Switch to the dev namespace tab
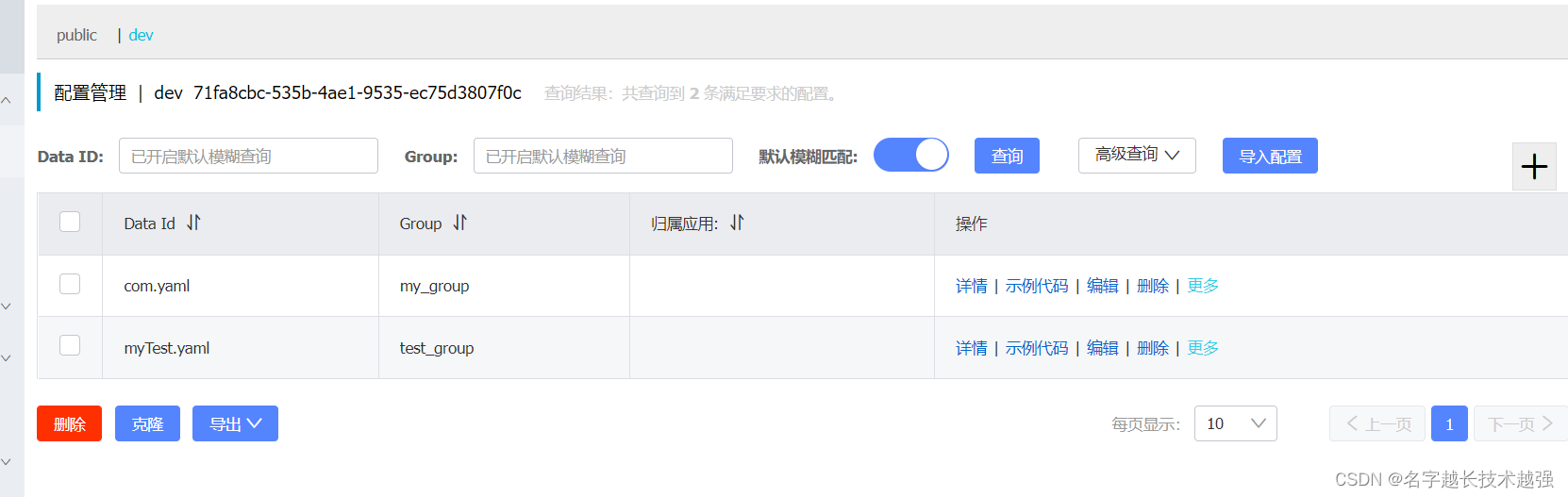Image resolution: width=1568 pixels, height=497 pixels. tap(141, 35)
